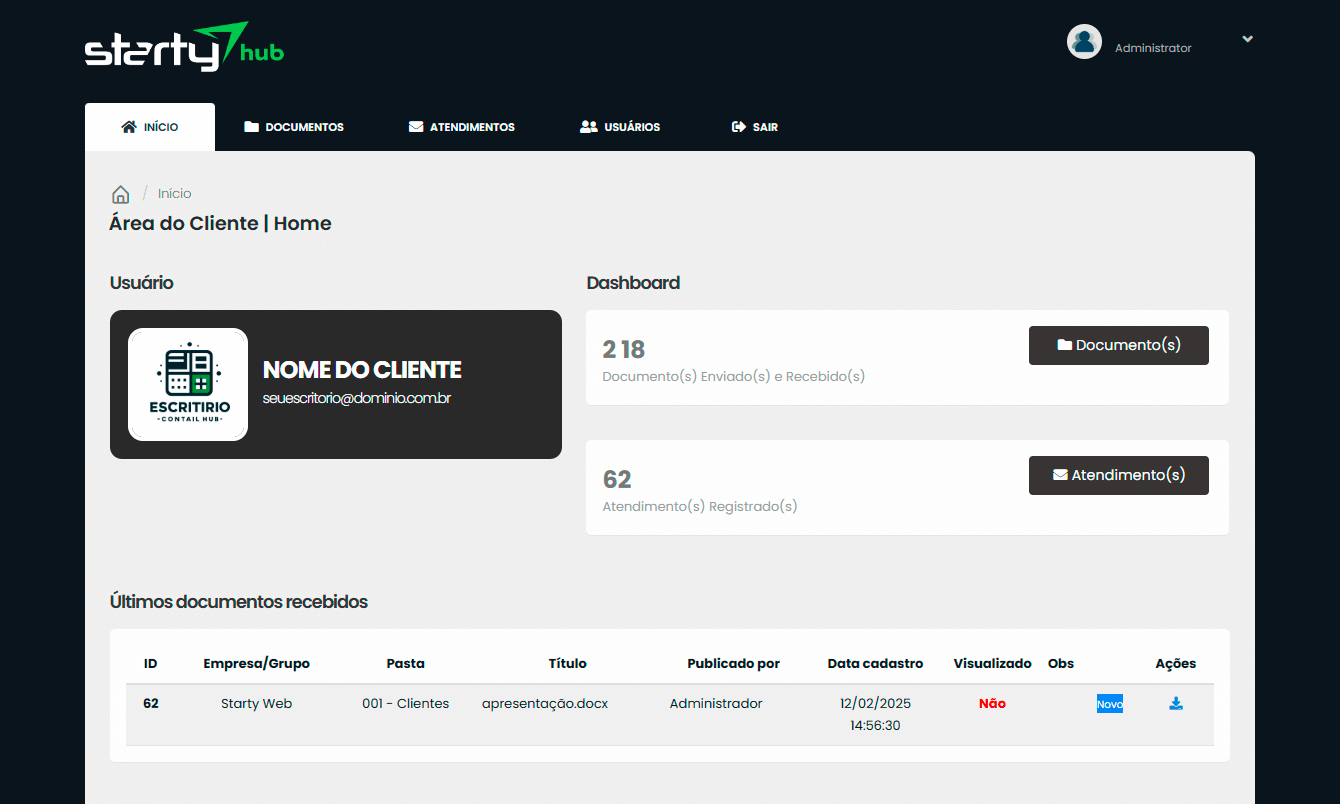
Task: Download apresentação.docx using the download icon
Action: point(1176,703)
